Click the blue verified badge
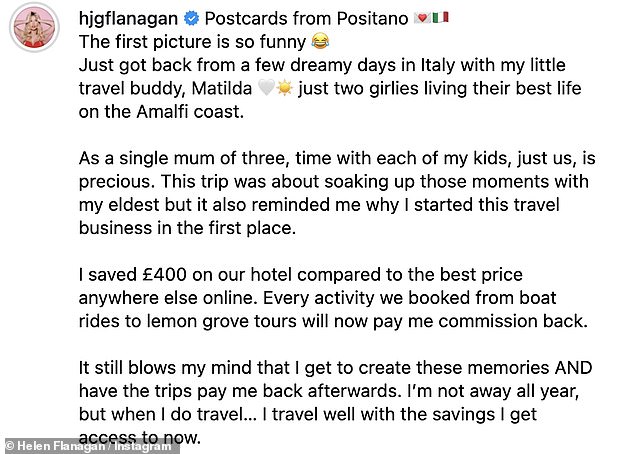Viewport: 634px width, 454px height. 192,18
